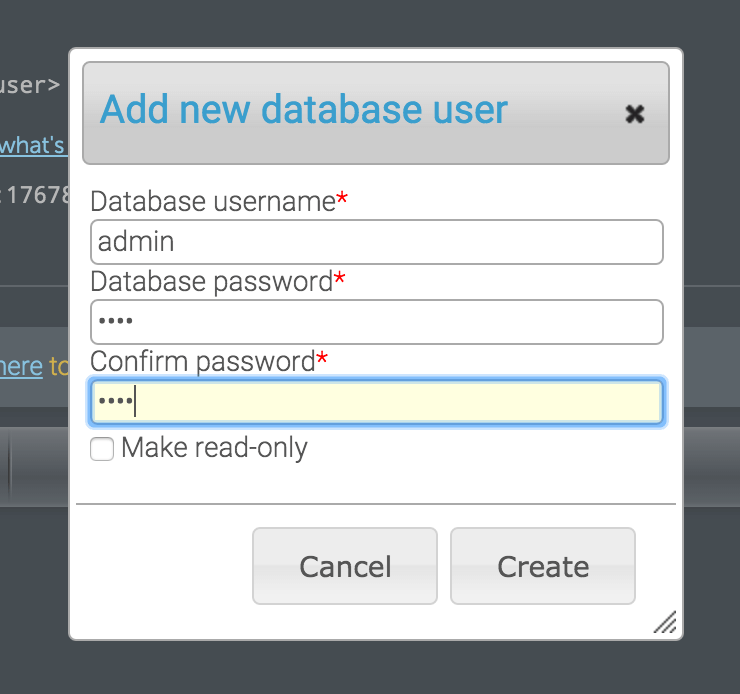
Task: Click the "user>" text behind the dialog
Action: [30, 85]
